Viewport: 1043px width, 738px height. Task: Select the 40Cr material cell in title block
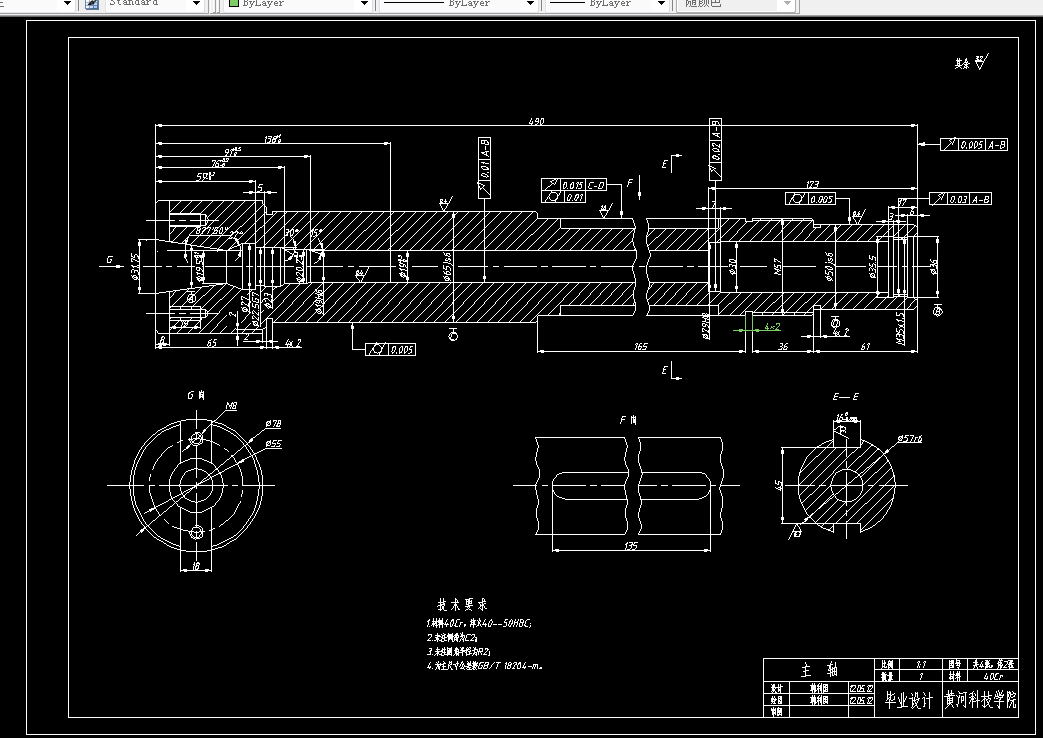(x=993, y=676)
